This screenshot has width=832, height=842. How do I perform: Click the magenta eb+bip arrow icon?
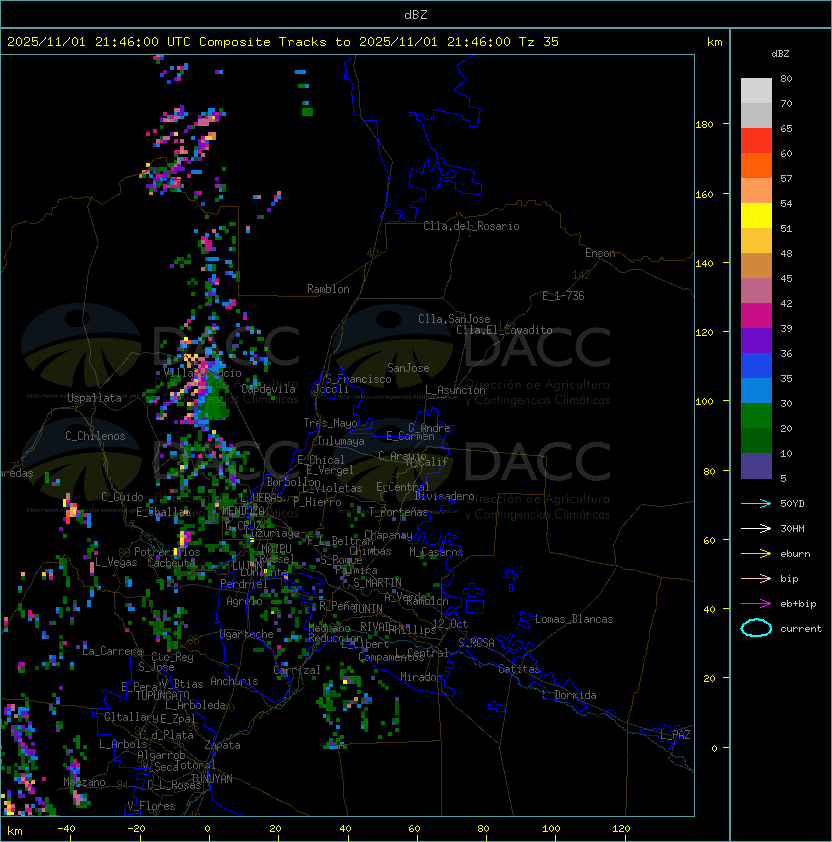756,604
